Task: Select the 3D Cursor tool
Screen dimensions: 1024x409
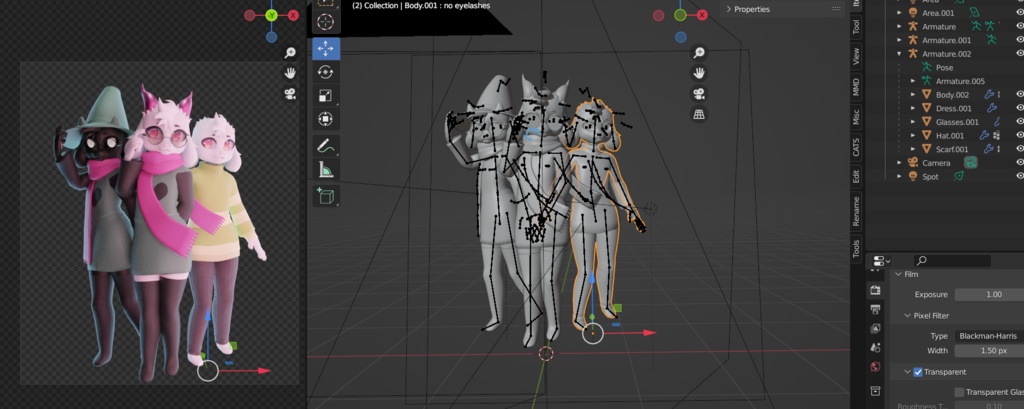Action: point(325,22)
